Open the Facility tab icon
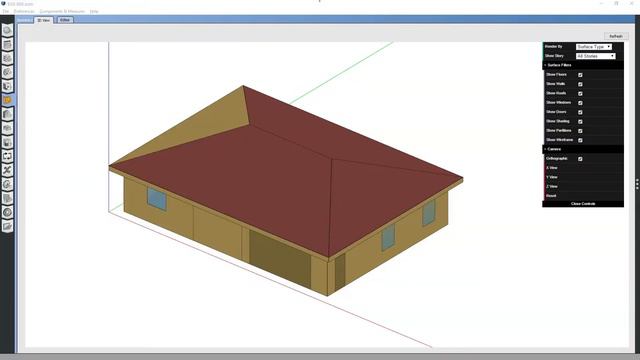 pyautogui.click(x=7, y=114)
